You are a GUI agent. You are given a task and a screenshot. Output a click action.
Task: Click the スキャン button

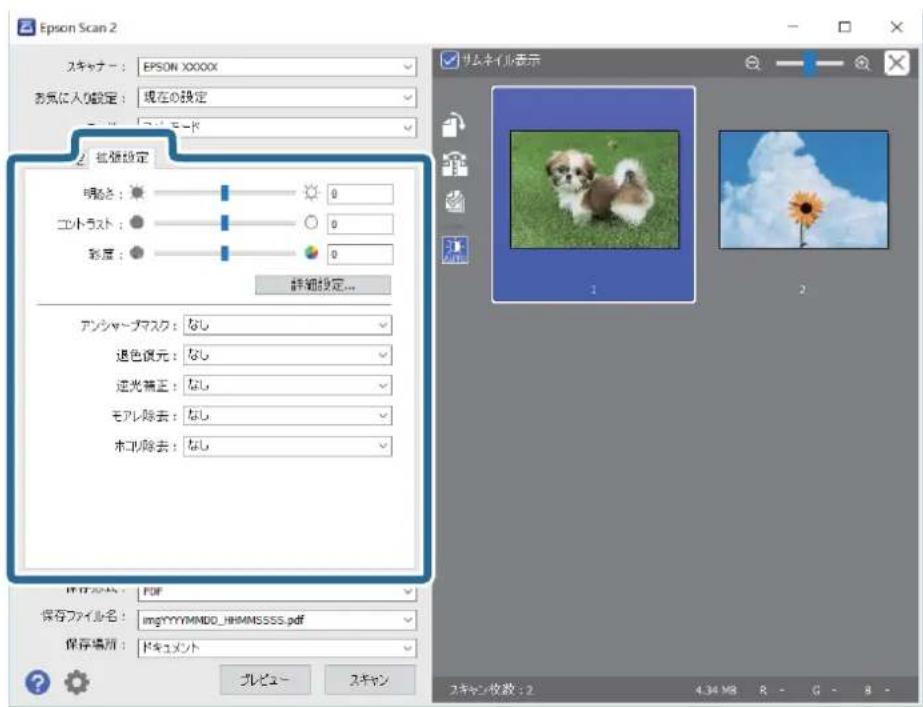click(x=369, y=680)
